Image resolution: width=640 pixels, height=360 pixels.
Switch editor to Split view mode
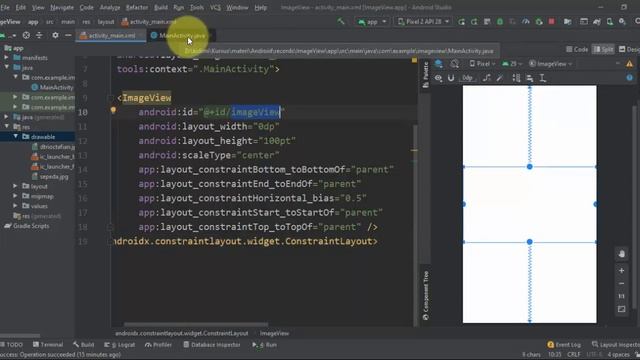coord(603,49)
